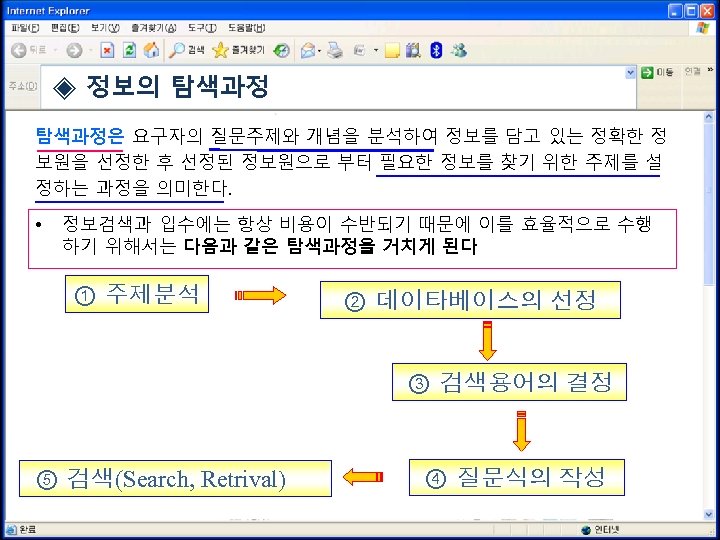The height and width of the screenshot is (540, 720).
Task: Click the scrollbar up arrow
Action: [x=709, y=117]
